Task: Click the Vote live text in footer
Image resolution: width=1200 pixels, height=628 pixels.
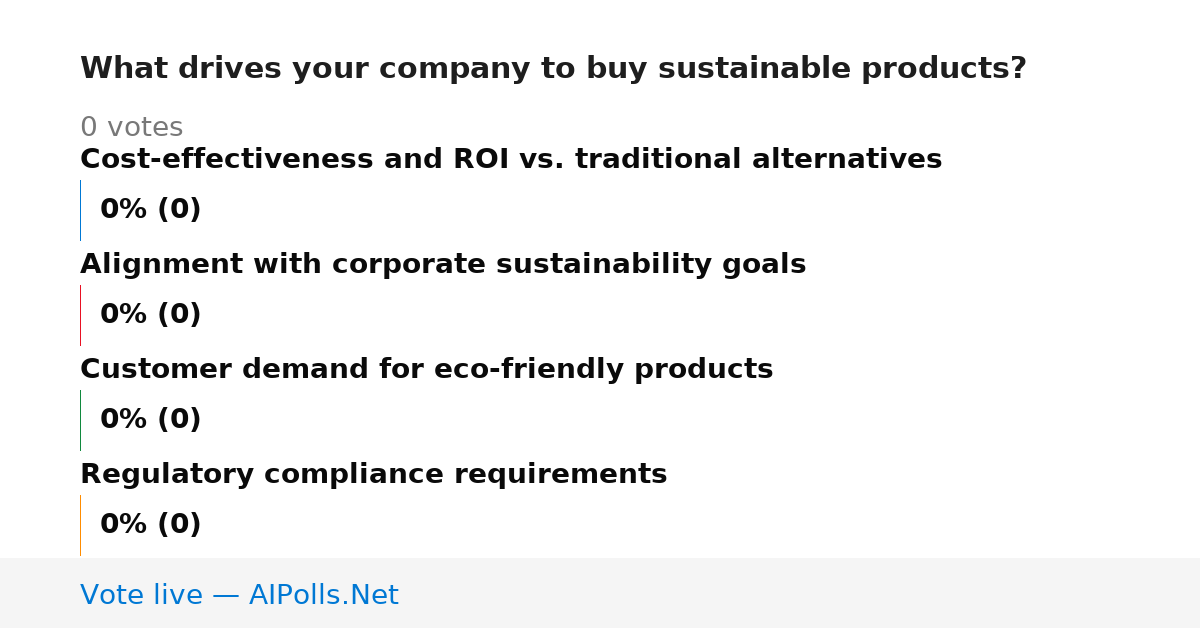Action: [x=141, y=596]
